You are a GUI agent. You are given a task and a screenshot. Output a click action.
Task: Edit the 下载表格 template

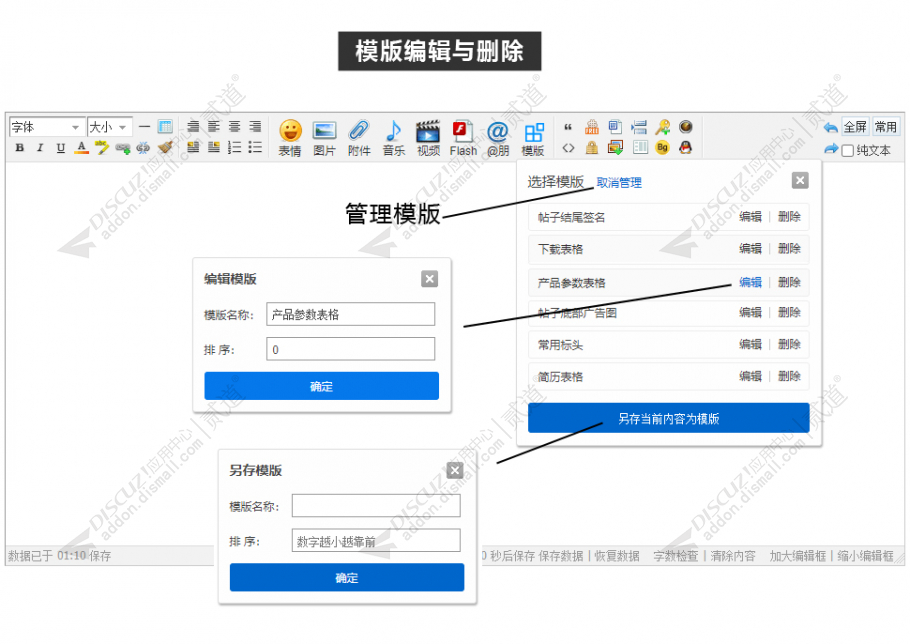(750, 248)
